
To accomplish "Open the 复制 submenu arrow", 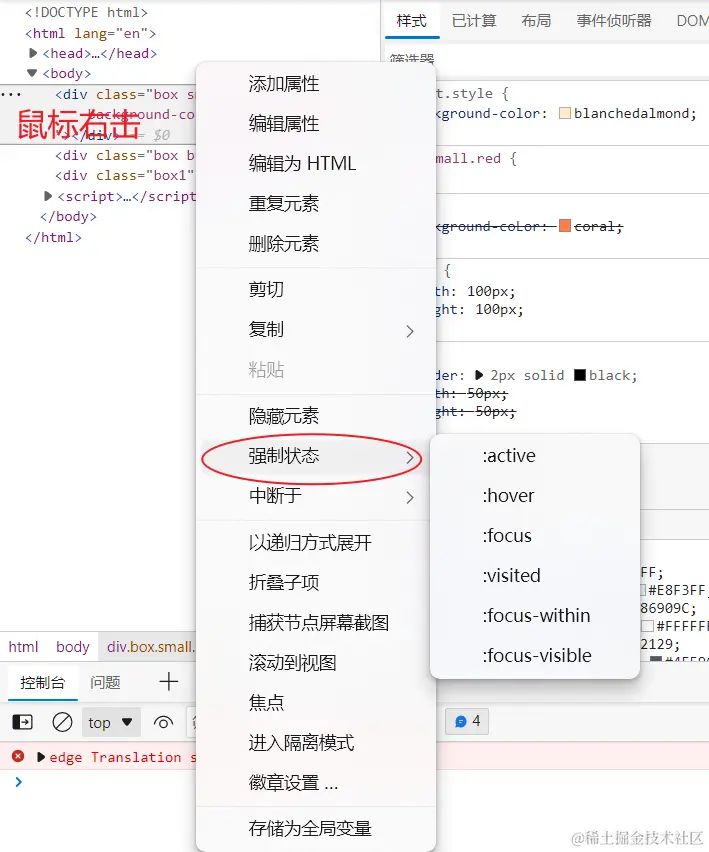I will 410,331.
